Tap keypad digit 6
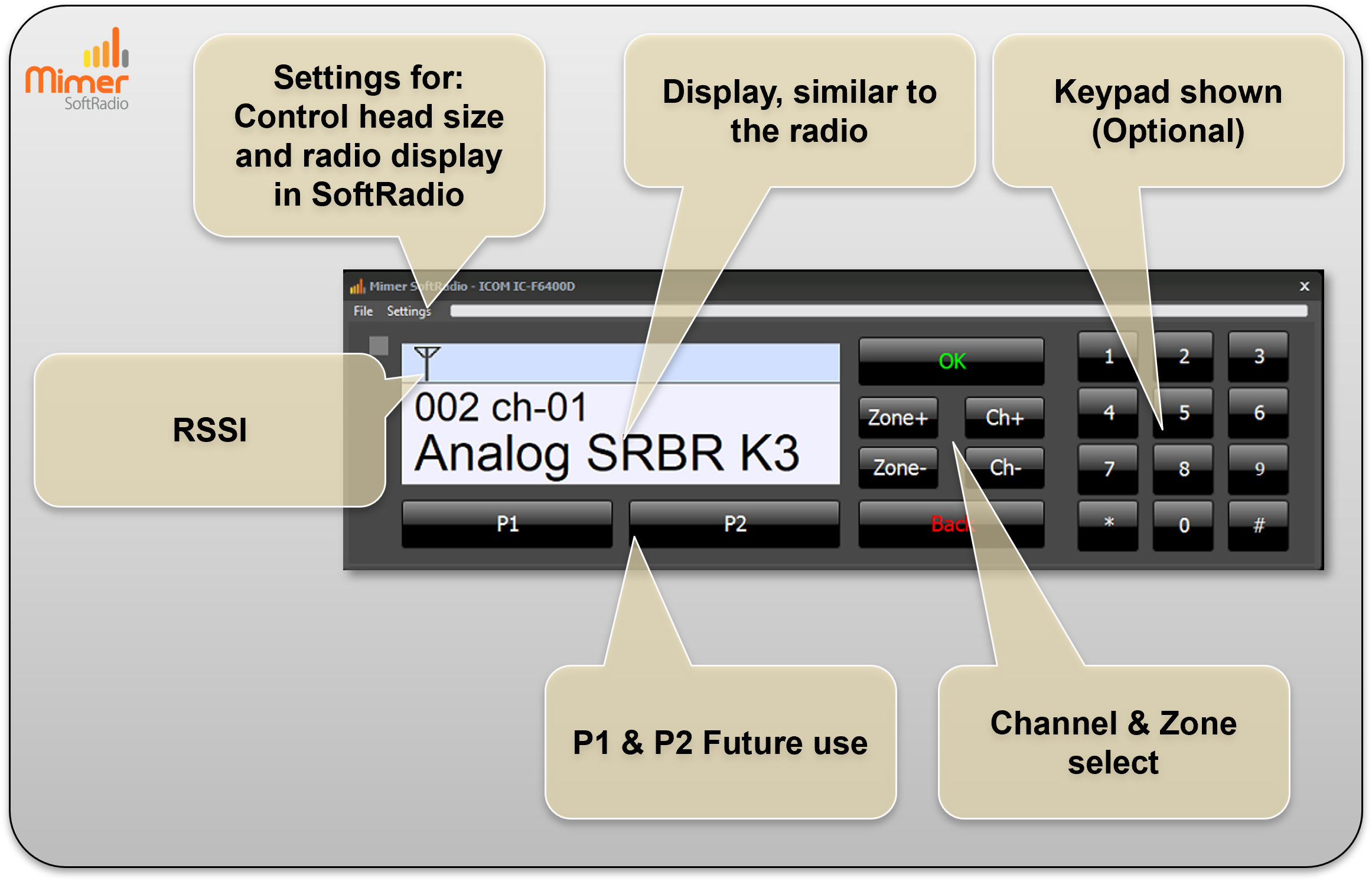1372x881 pixels. tap(1258, 412)
